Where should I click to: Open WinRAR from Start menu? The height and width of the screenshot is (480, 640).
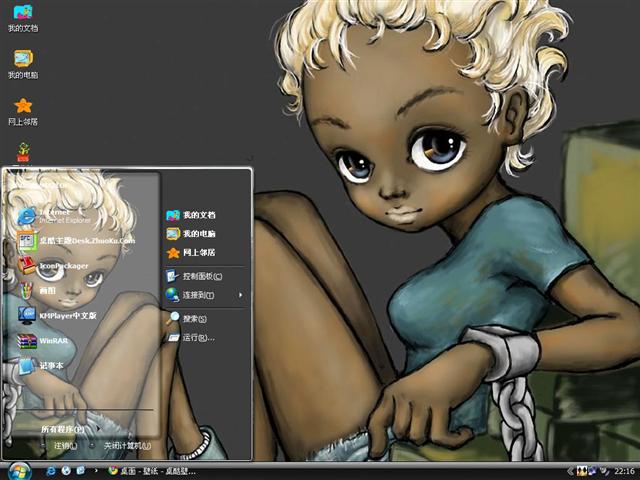click(x=43, y=340)
